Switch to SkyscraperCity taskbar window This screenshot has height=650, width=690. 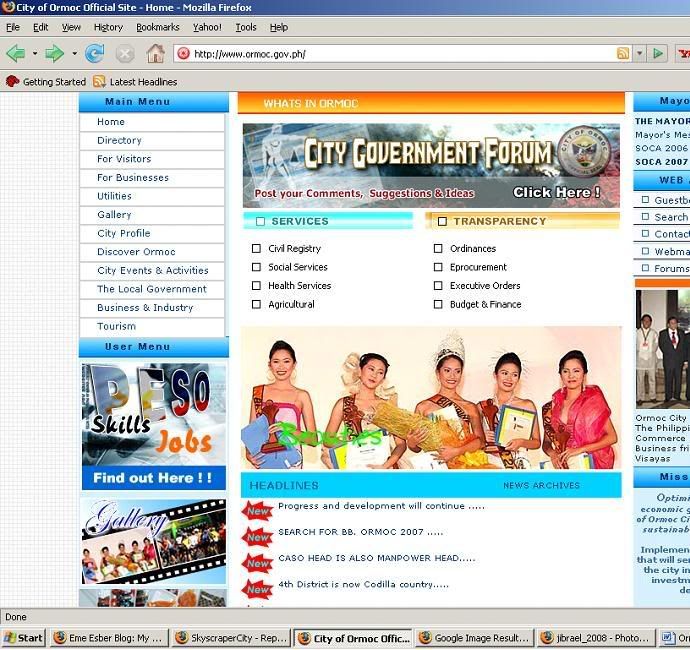[232, 638]
